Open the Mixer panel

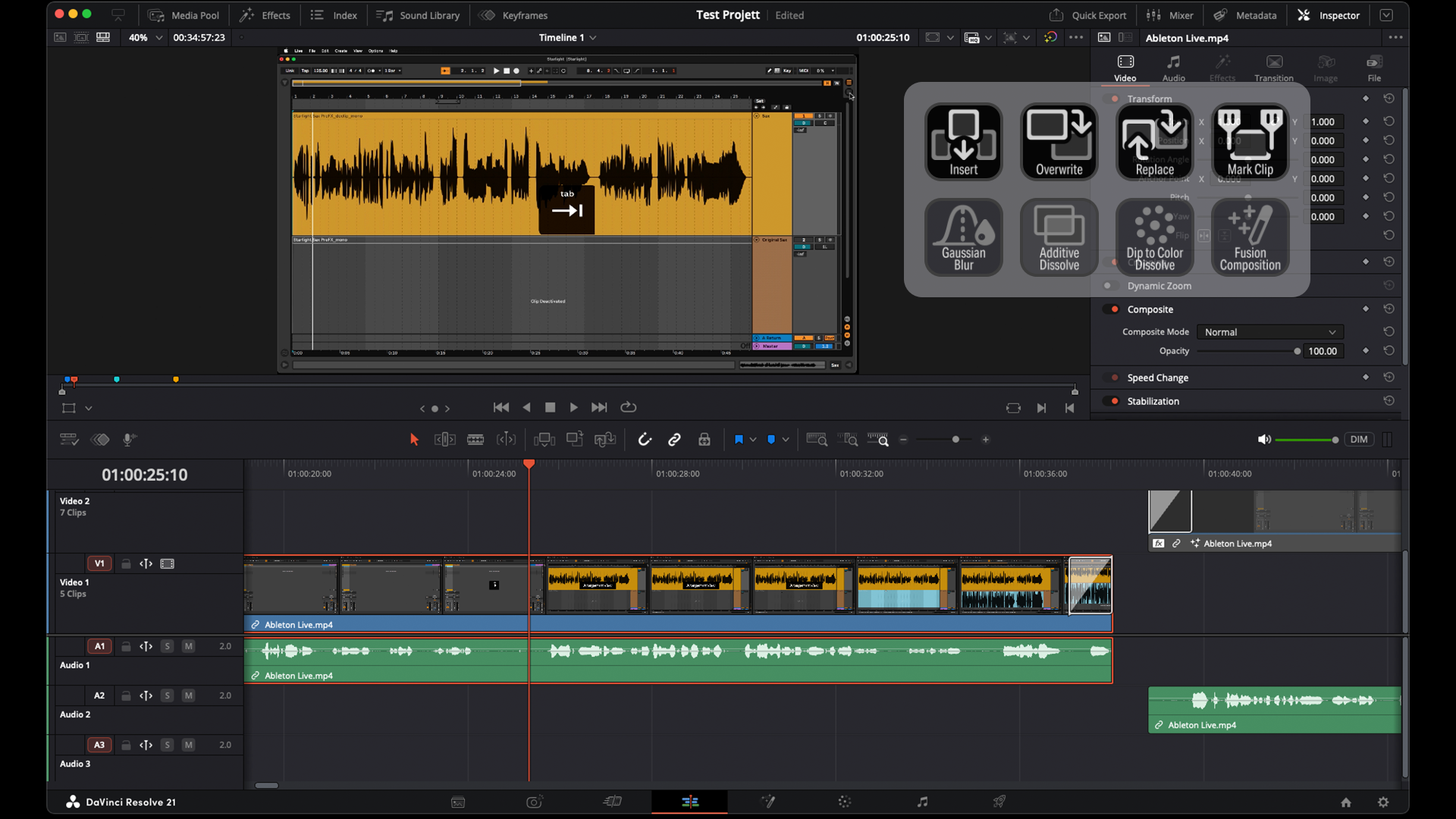point(1169,15)
